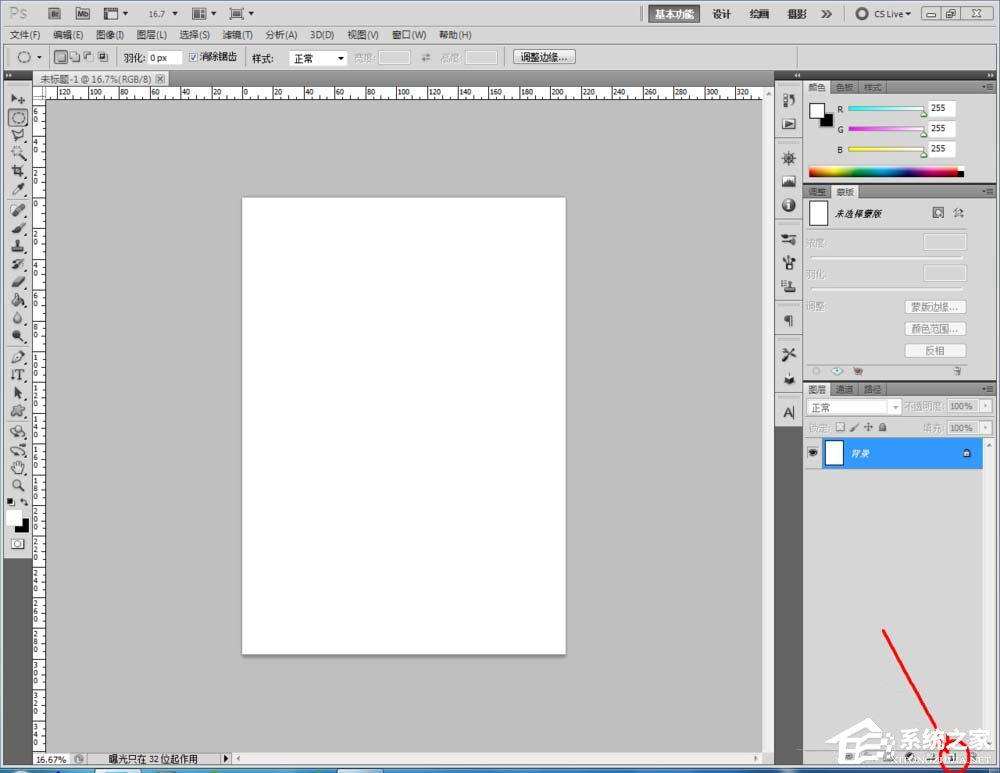
Task: Select the Eyedropper tool
Action: pos(18,189)
